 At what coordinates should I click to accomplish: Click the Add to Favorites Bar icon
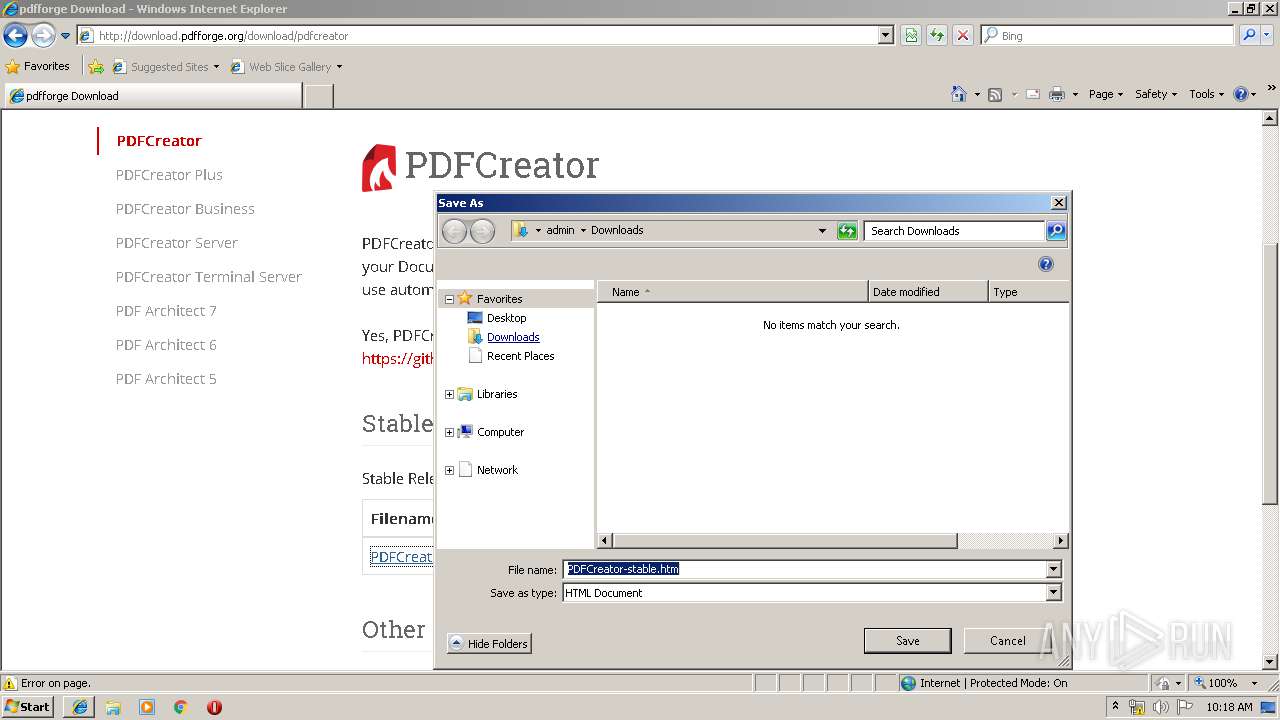96,67
